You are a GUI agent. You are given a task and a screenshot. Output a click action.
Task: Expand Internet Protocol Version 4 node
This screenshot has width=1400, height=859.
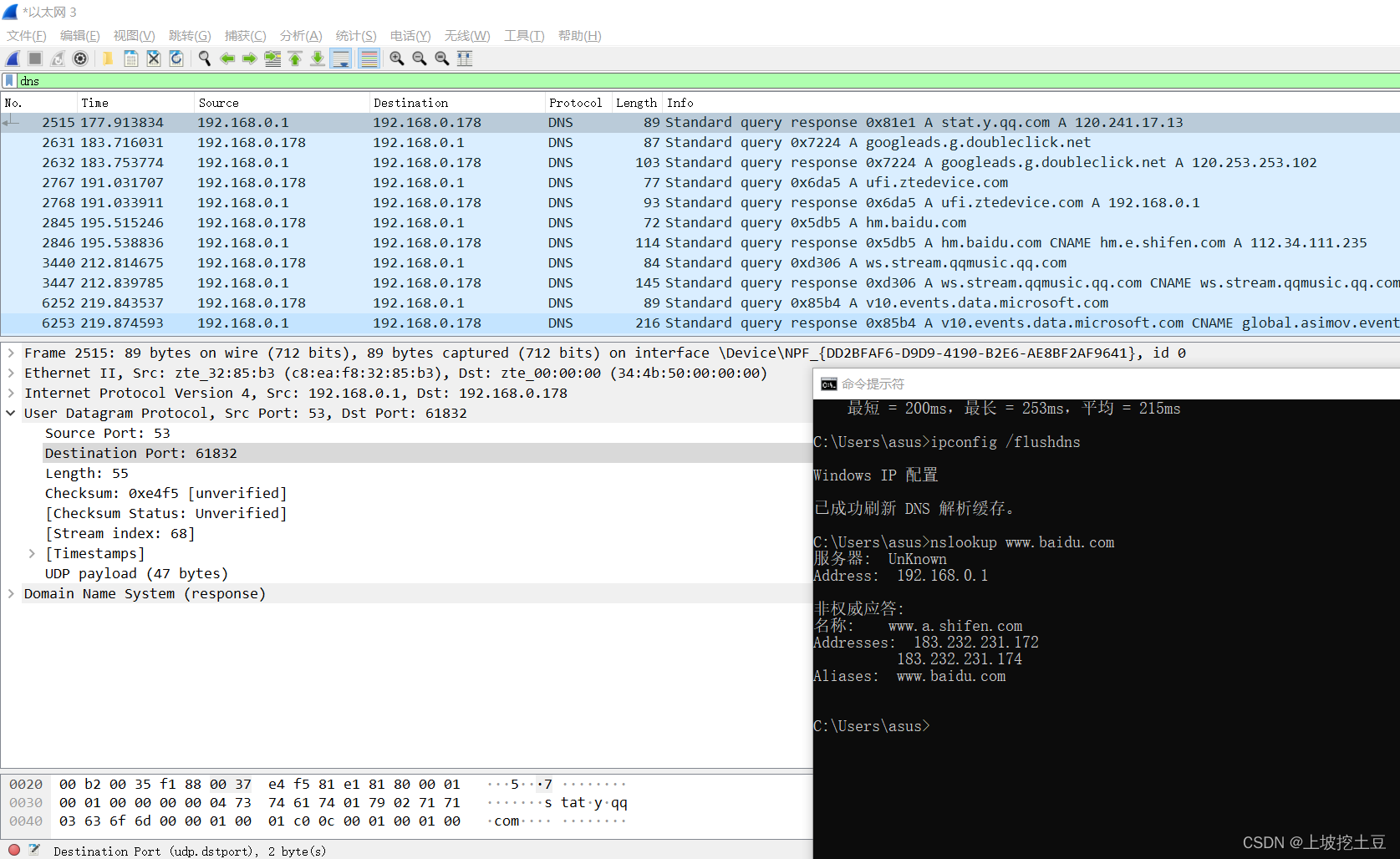[x=11, y=393]
